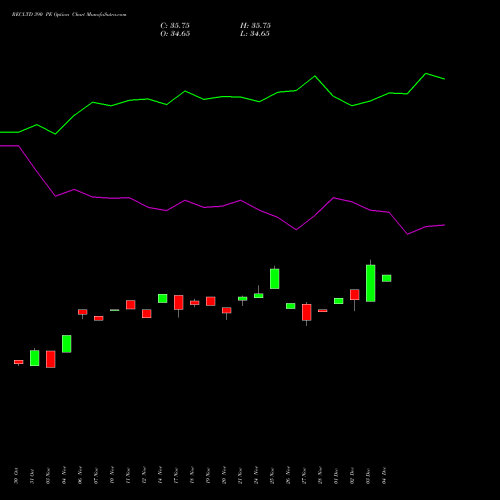Click the '19 Nov' date label

tap(208, 476)
